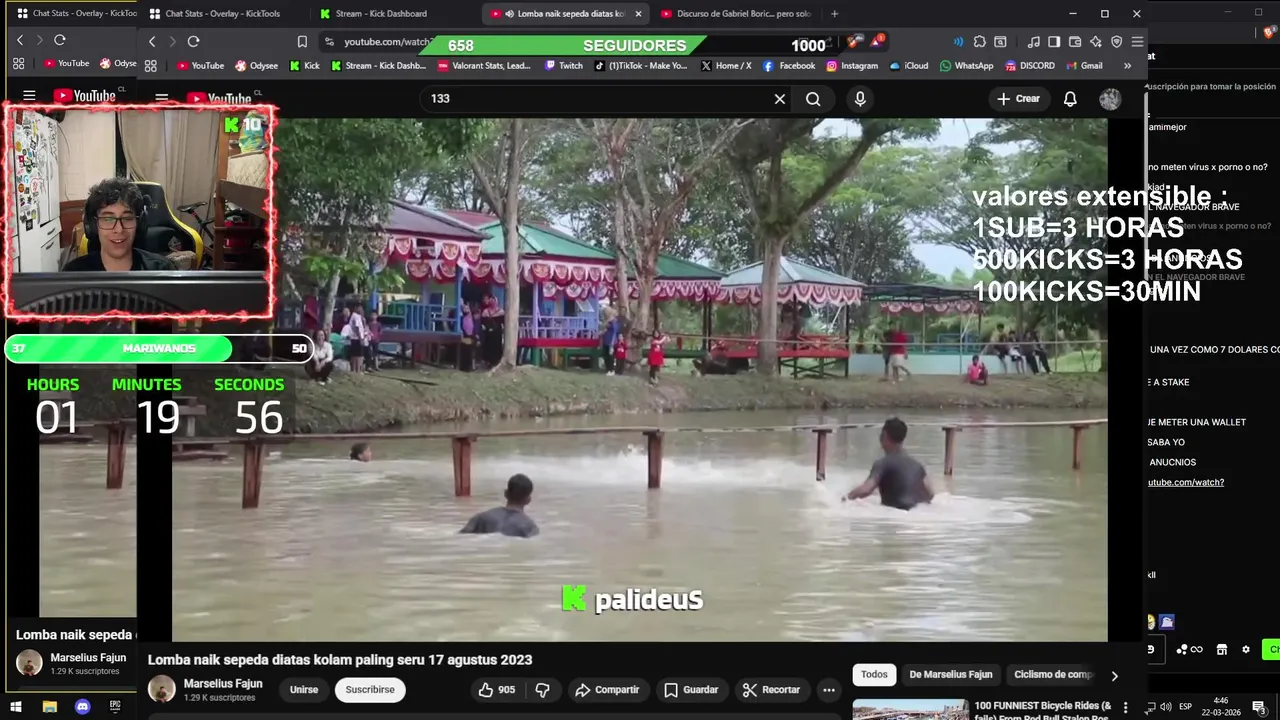
Task: Start voice search with microphone
Action: pyautogui.click(x=860, y=99)
